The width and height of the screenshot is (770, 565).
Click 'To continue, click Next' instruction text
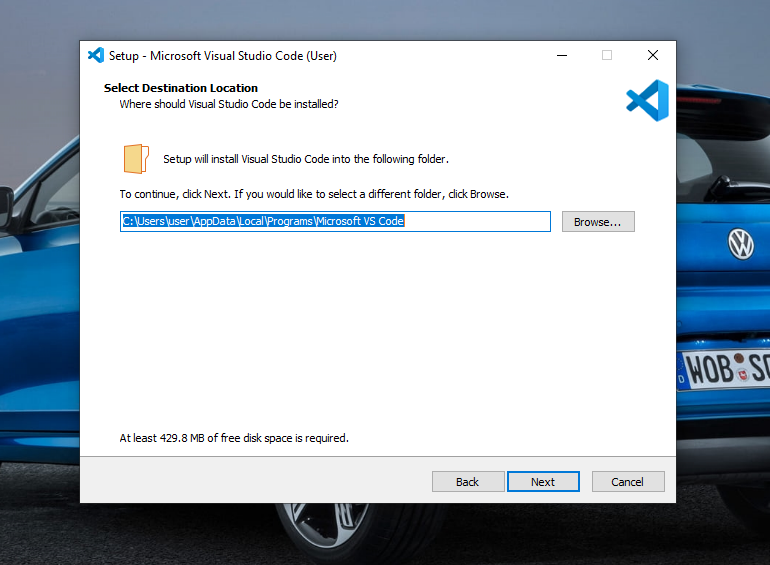point(314,194)
